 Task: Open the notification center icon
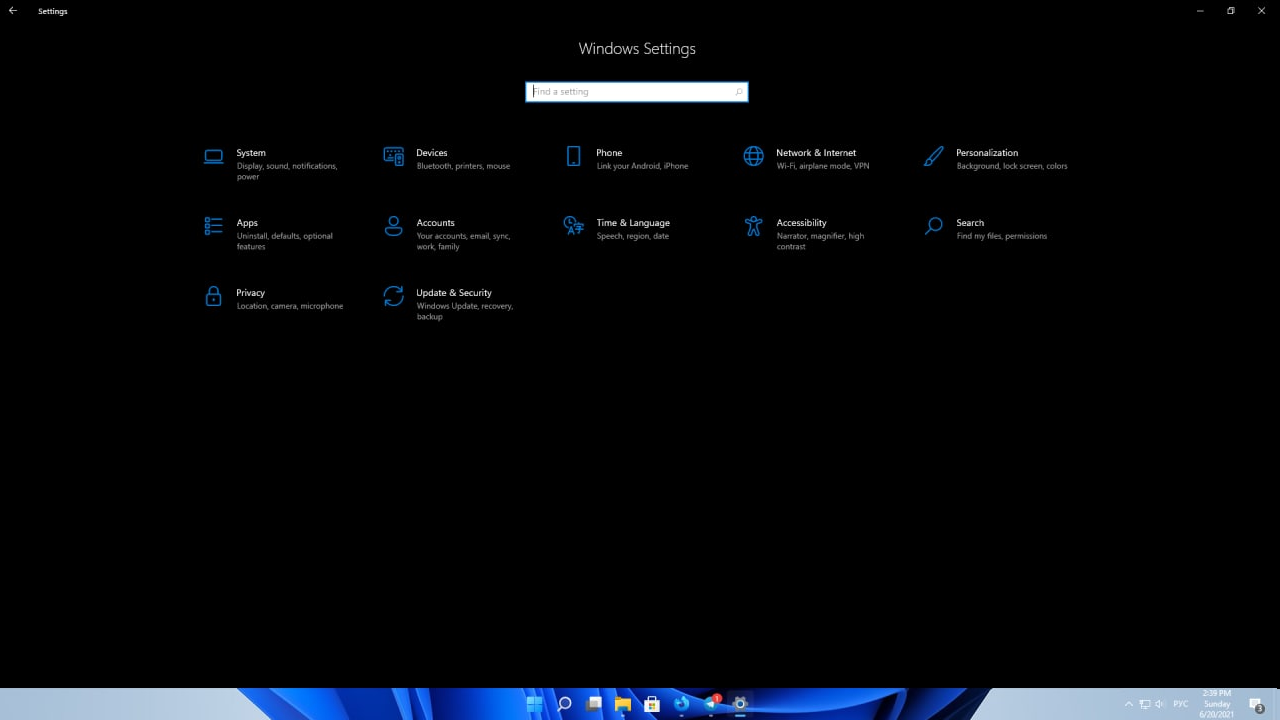pyautogui.click(x=1257, y=705)
